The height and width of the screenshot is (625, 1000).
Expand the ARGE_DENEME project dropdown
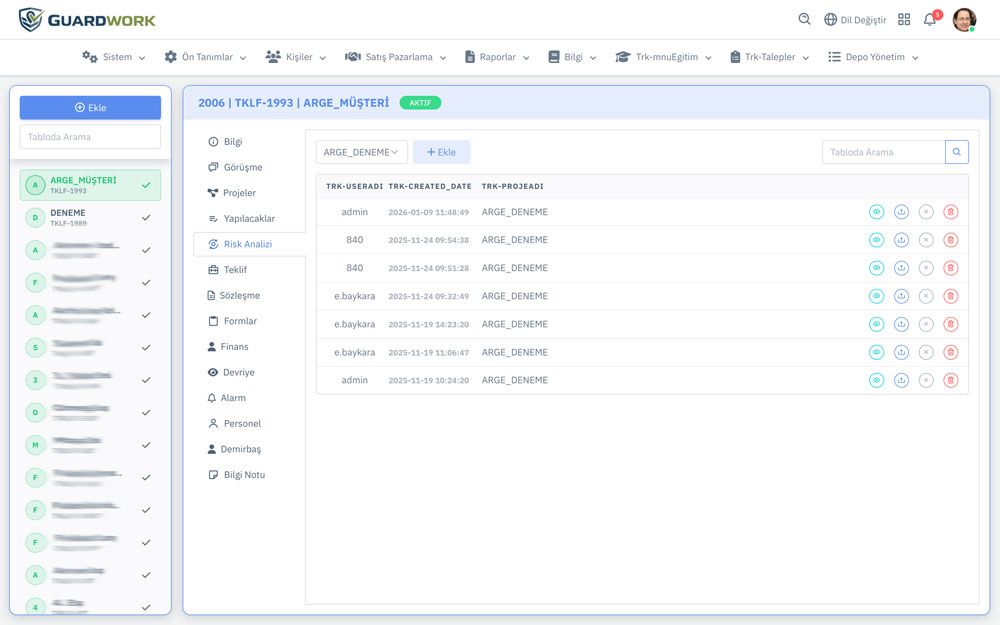click(x=361, y=152)
